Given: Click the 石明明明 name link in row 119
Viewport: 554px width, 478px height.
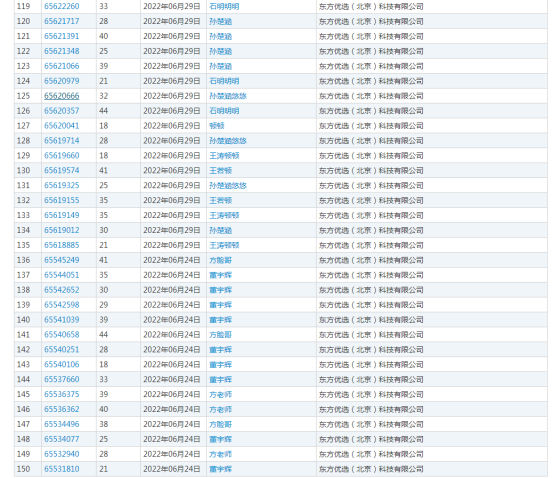Looking at the screenshot, I should [224, 6].
